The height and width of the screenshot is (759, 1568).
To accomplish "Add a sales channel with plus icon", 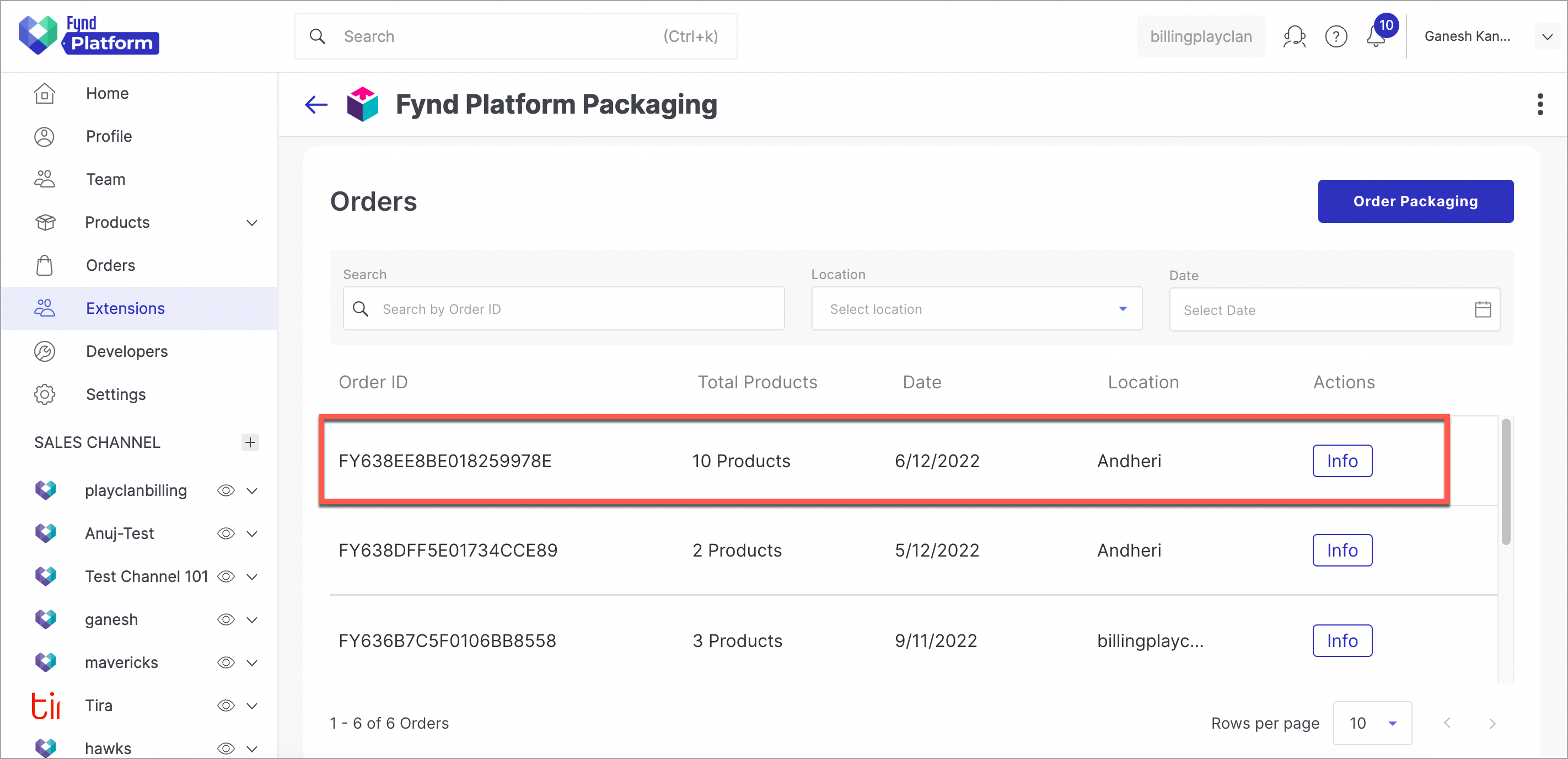I will click(x=250, y=442).
